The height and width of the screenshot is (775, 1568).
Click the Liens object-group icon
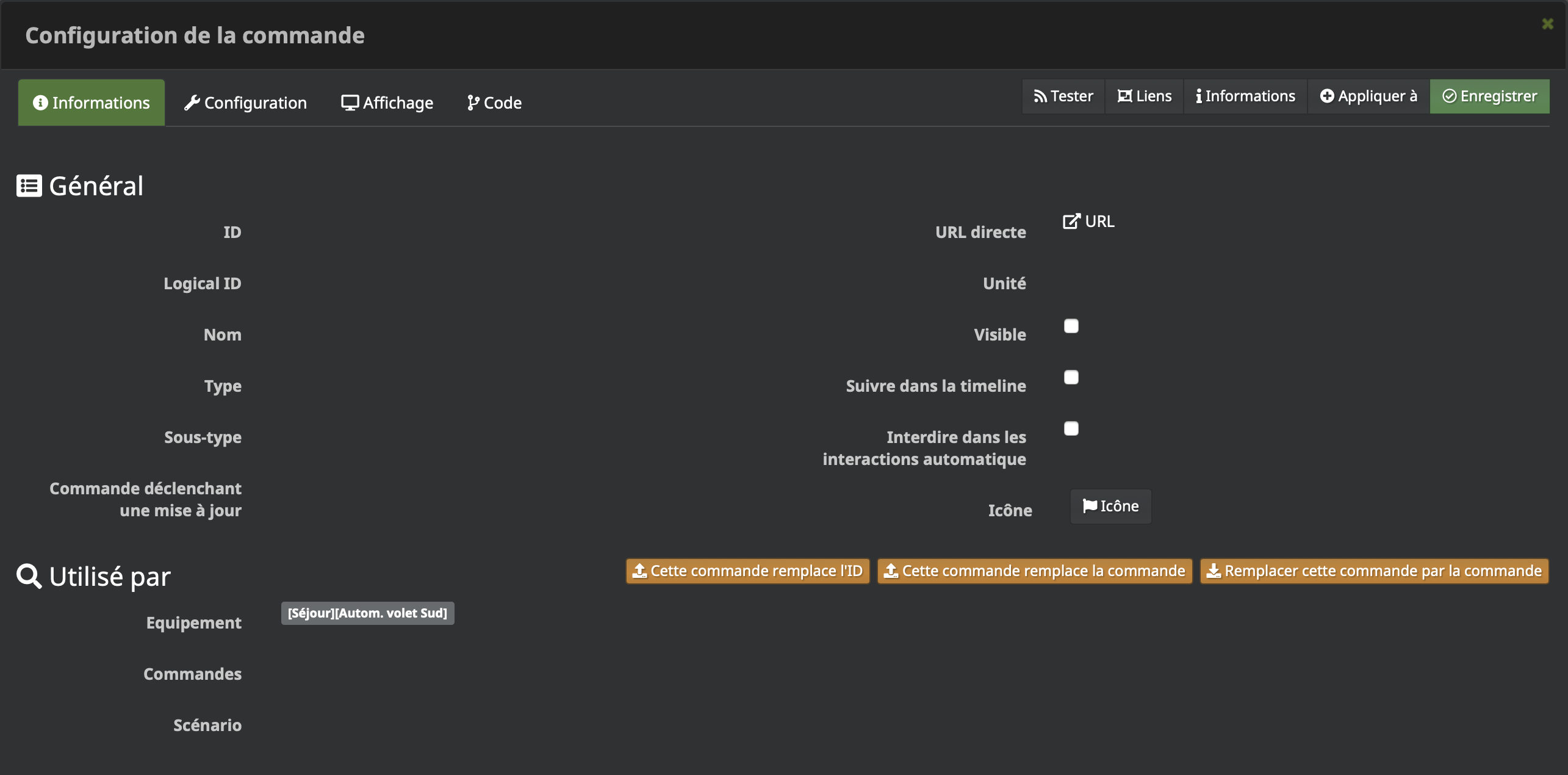(x=1124, y=96)
